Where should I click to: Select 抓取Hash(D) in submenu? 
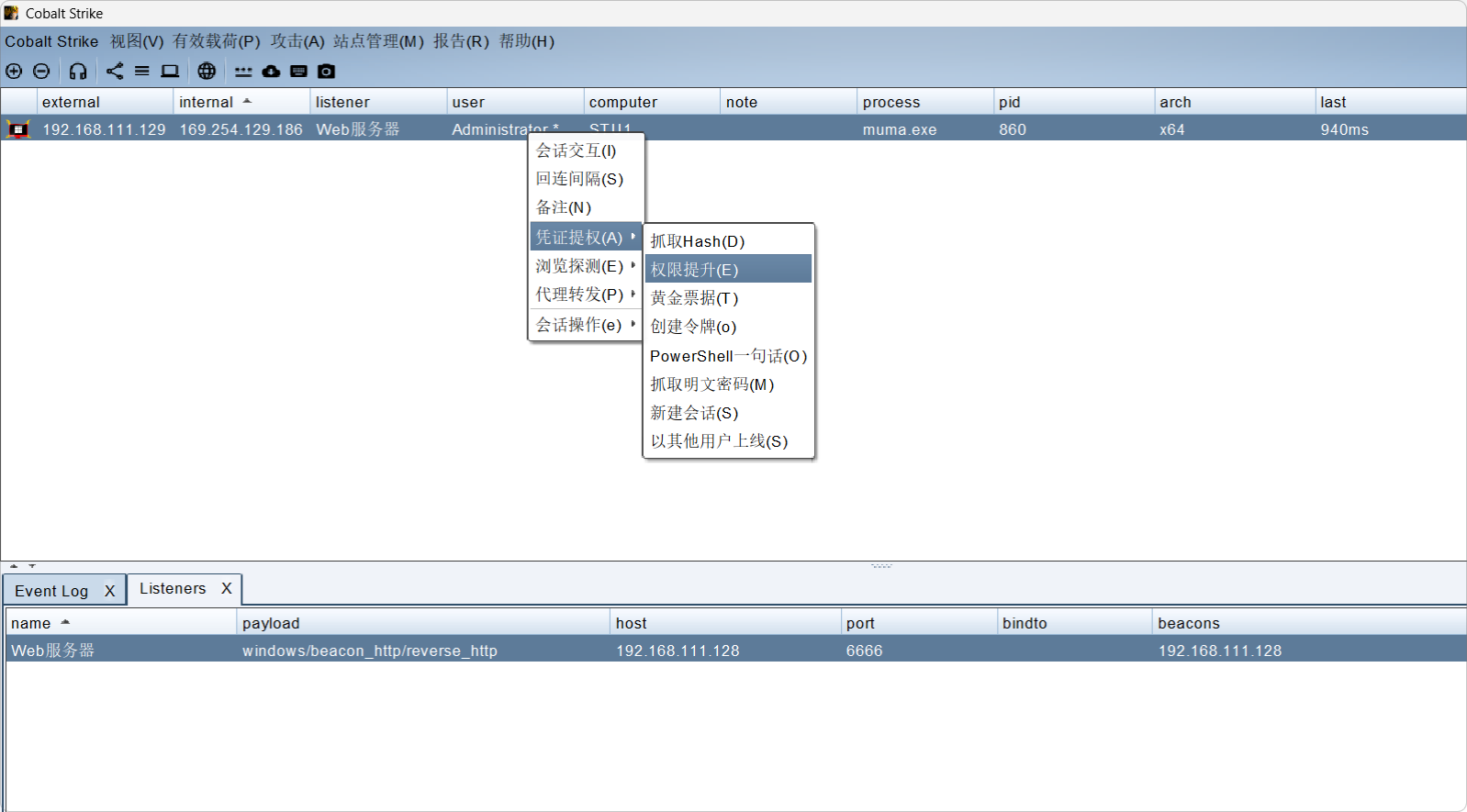(728, 241)
